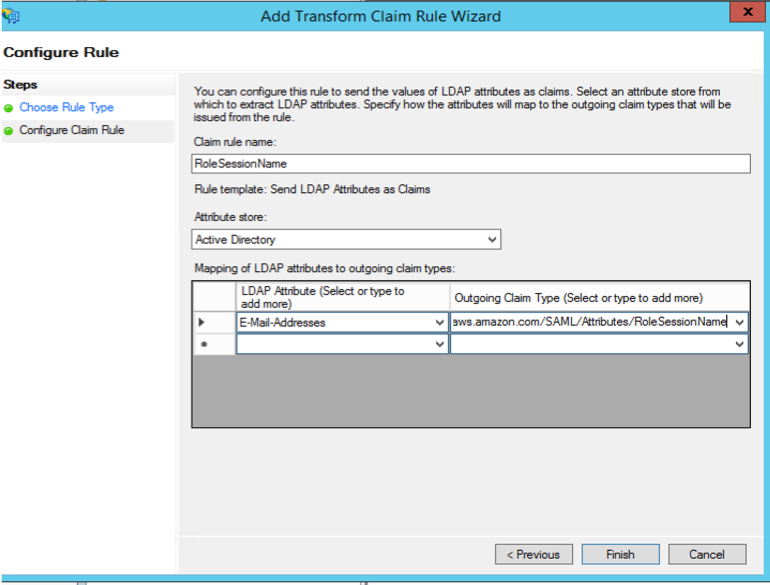The width and height of the screenshot is (770, 585).
Task: Expand the RoleSessionName outgoing claim type dropdown
Action: 739,322
